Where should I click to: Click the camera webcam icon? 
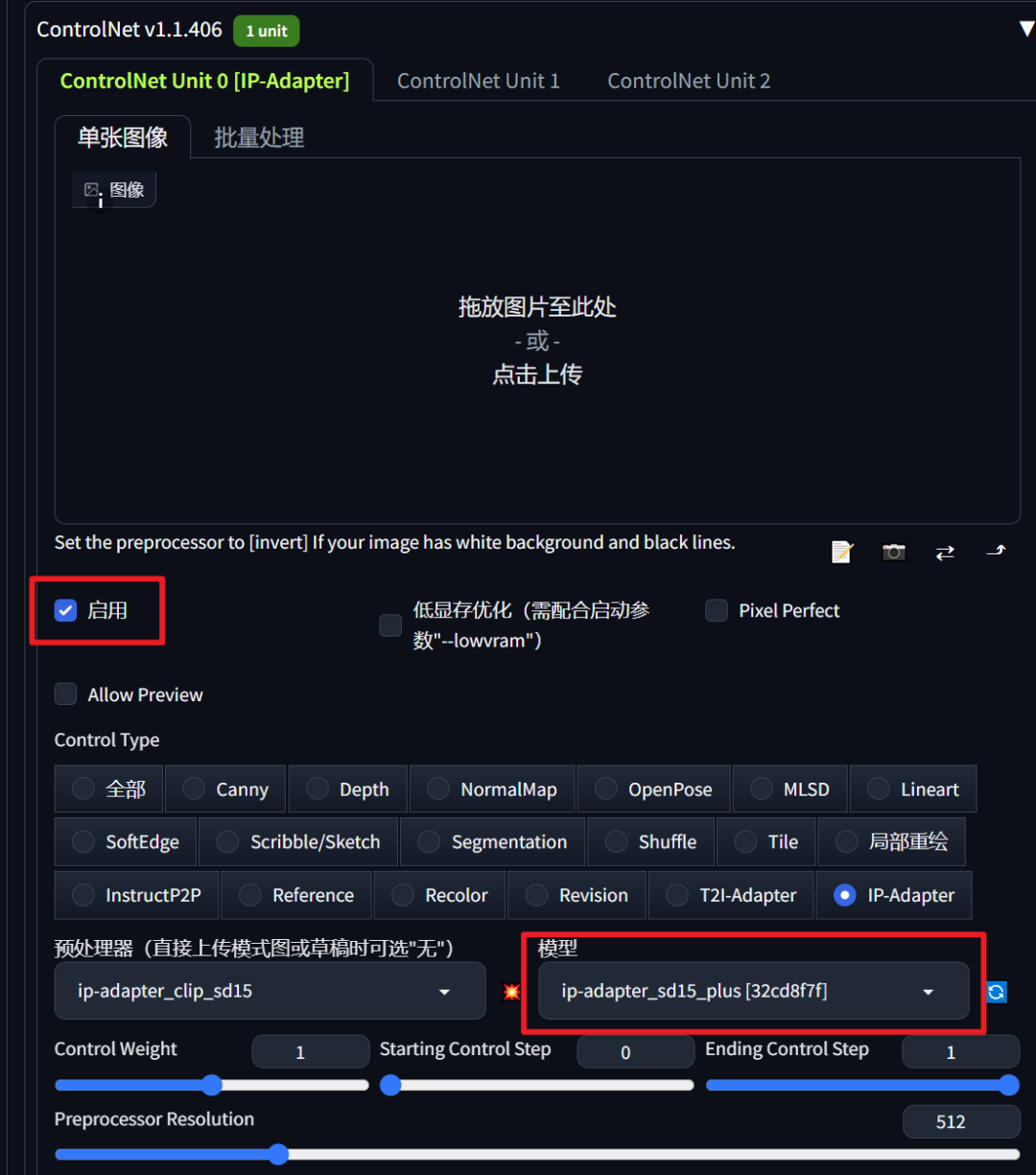pyautogui.click(x=894, y=552)
